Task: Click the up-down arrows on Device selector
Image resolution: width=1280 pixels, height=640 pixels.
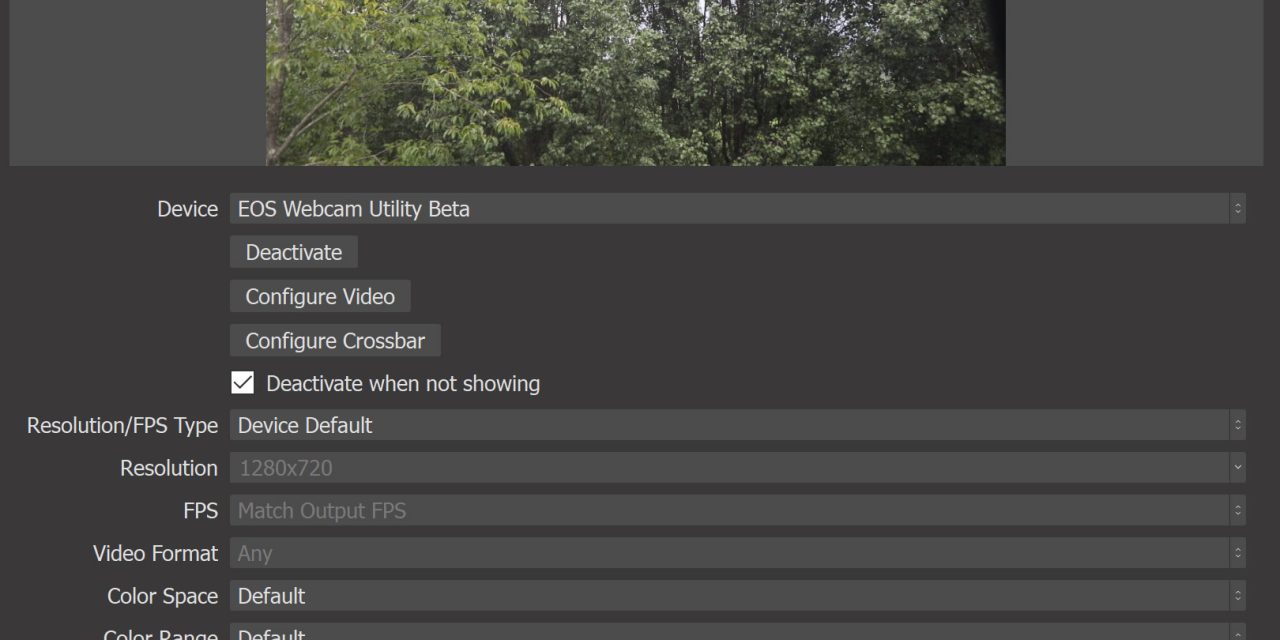Action: pos(1238,209)
